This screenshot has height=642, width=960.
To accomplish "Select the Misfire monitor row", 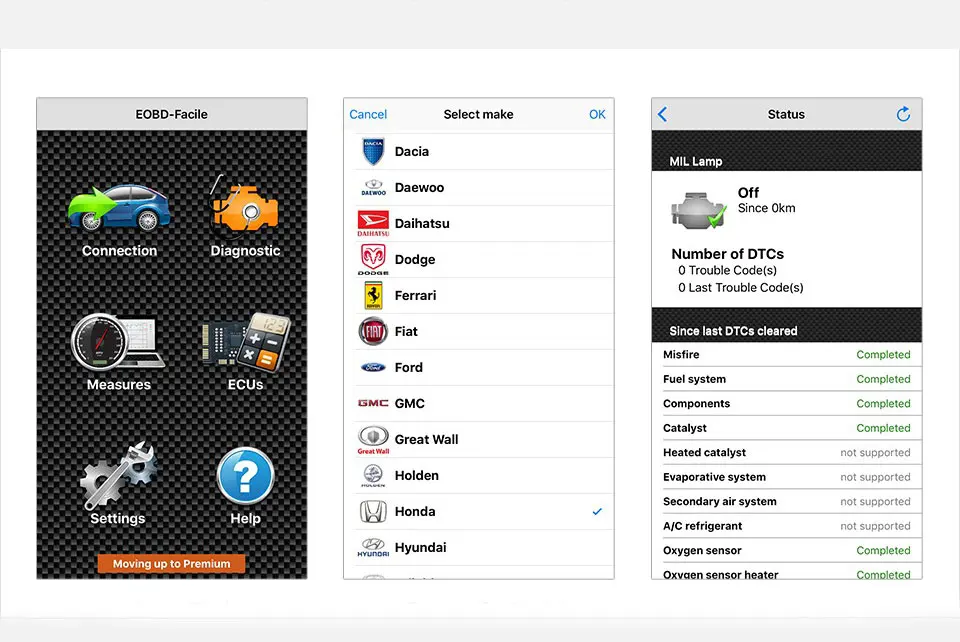I will point(787,355).
